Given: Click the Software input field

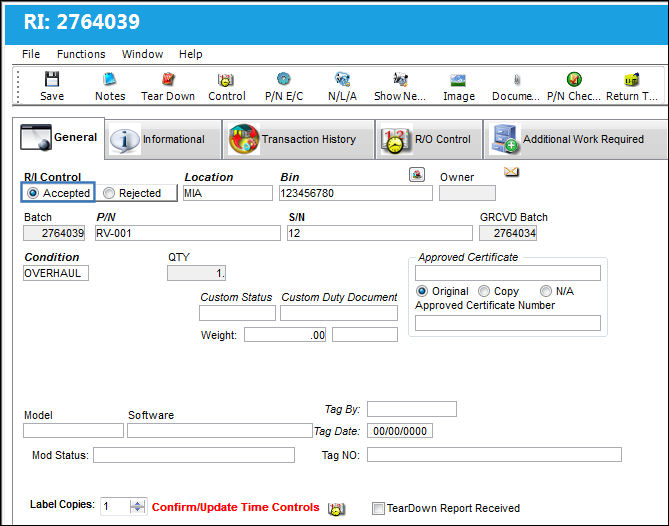Looking at the screenshot, I should click(220, 430).
